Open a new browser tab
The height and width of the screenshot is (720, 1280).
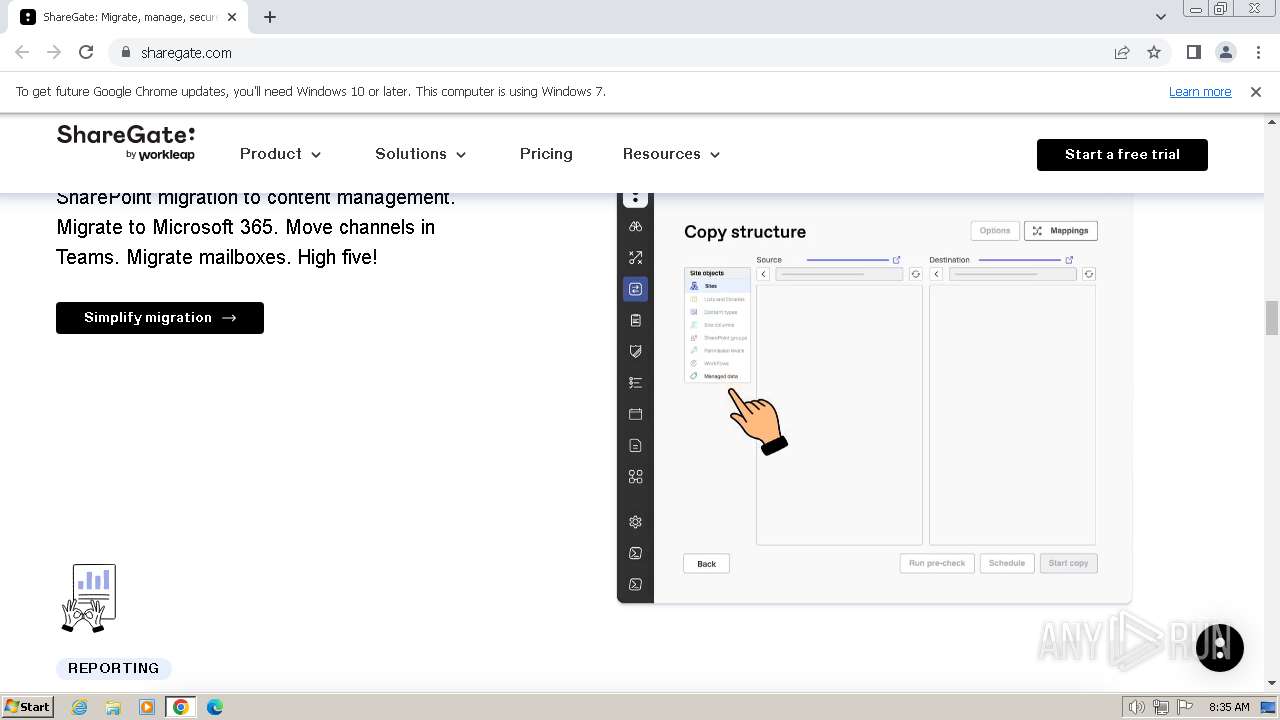click(x=270, y=17)
